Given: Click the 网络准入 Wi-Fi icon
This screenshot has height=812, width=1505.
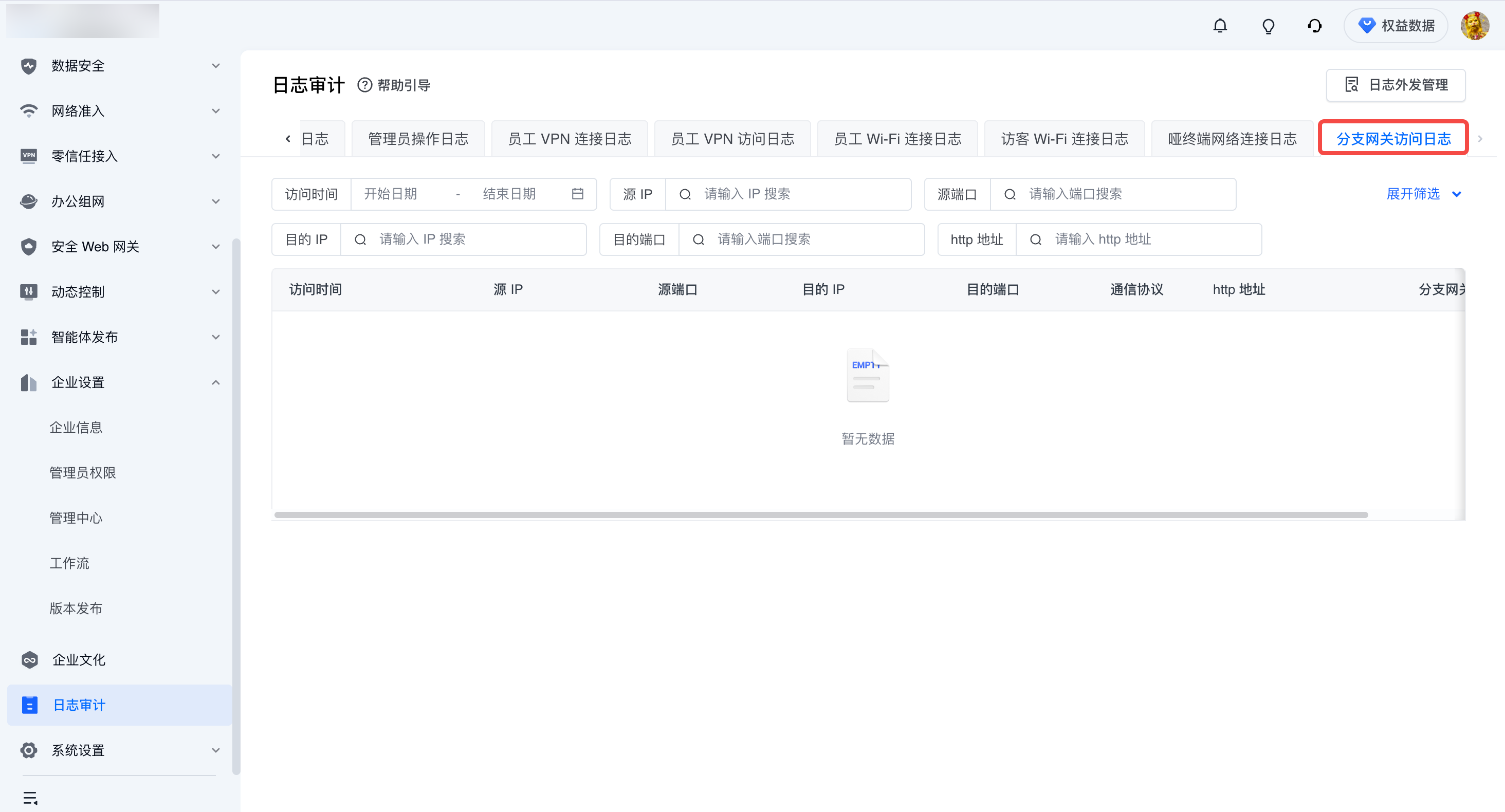Looking at the screenshot, I should tap(29, 111).
